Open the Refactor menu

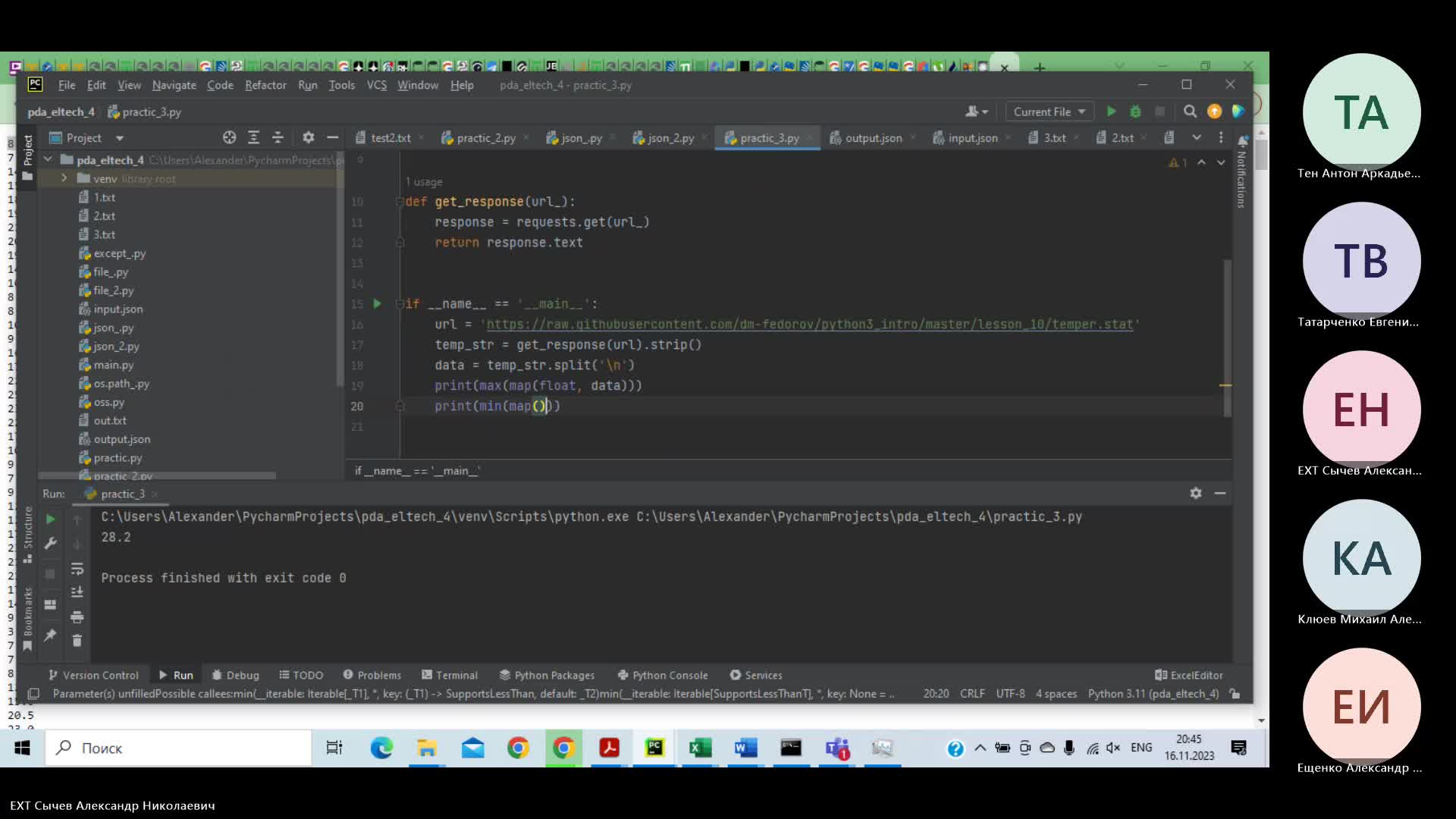click(265, 85)
